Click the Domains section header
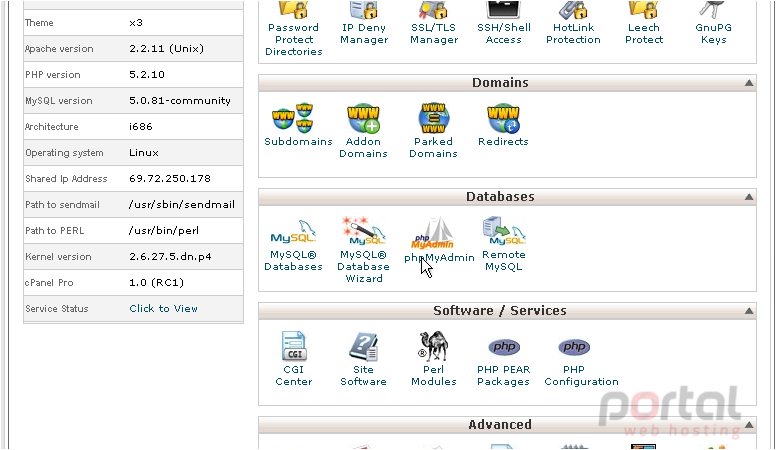 tap(507, 83)
